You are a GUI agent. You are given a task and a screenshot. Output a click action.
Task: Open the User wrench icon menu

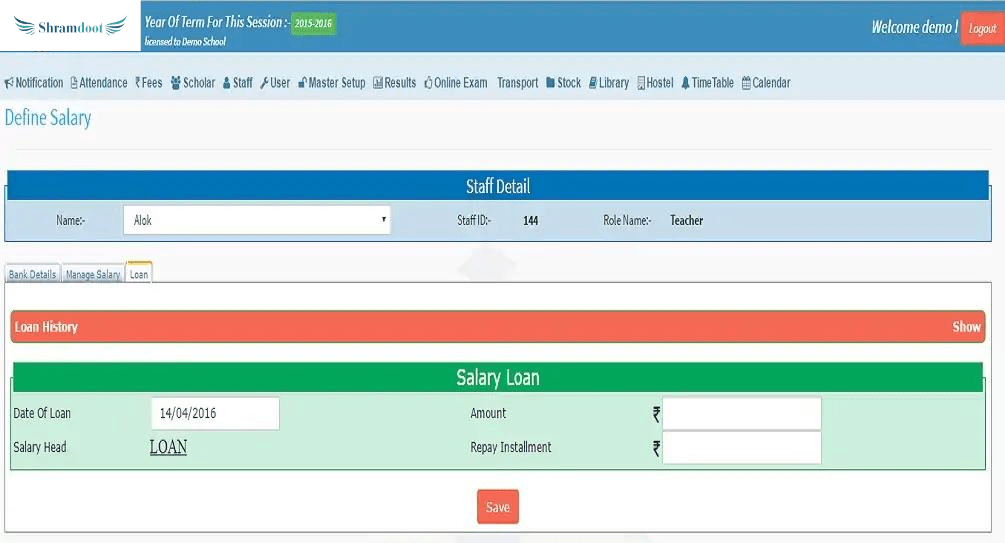tap(264, 83)
